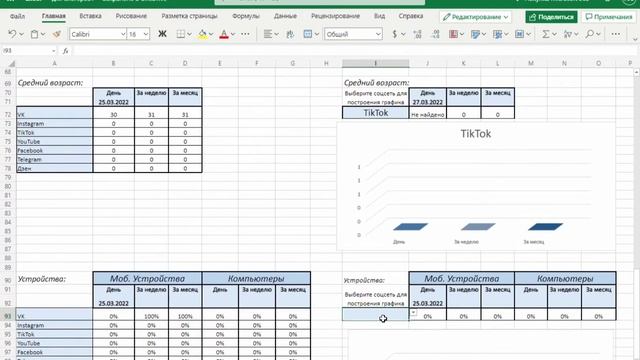
Task: Select column B header
Action: (113, 63)
